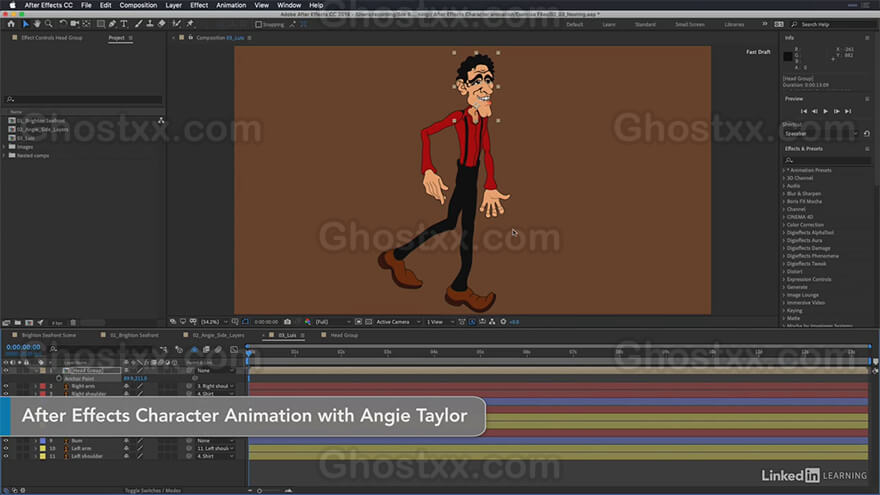Jump to first frame in Preview
The width and height of the screenshot is (880, 495).
[804, 112]
